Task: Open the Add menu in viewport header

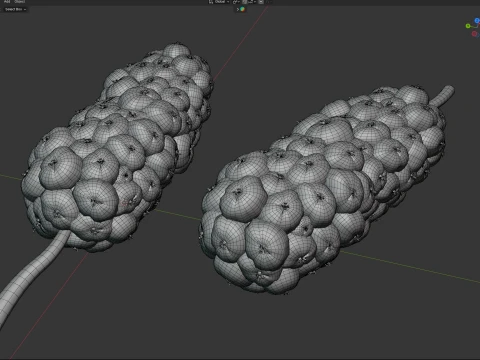Action: (6, 1)
